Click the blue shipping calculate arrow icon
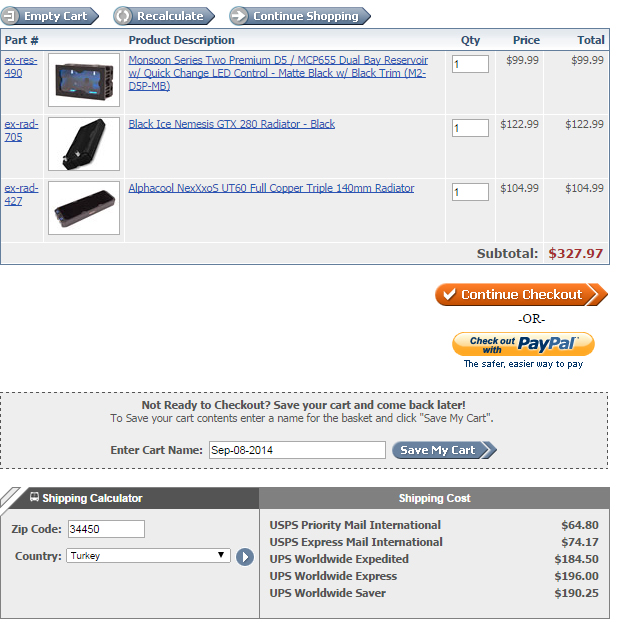This screenshot has width=618, height=636. pyautogui.click(x=245, y=557)
